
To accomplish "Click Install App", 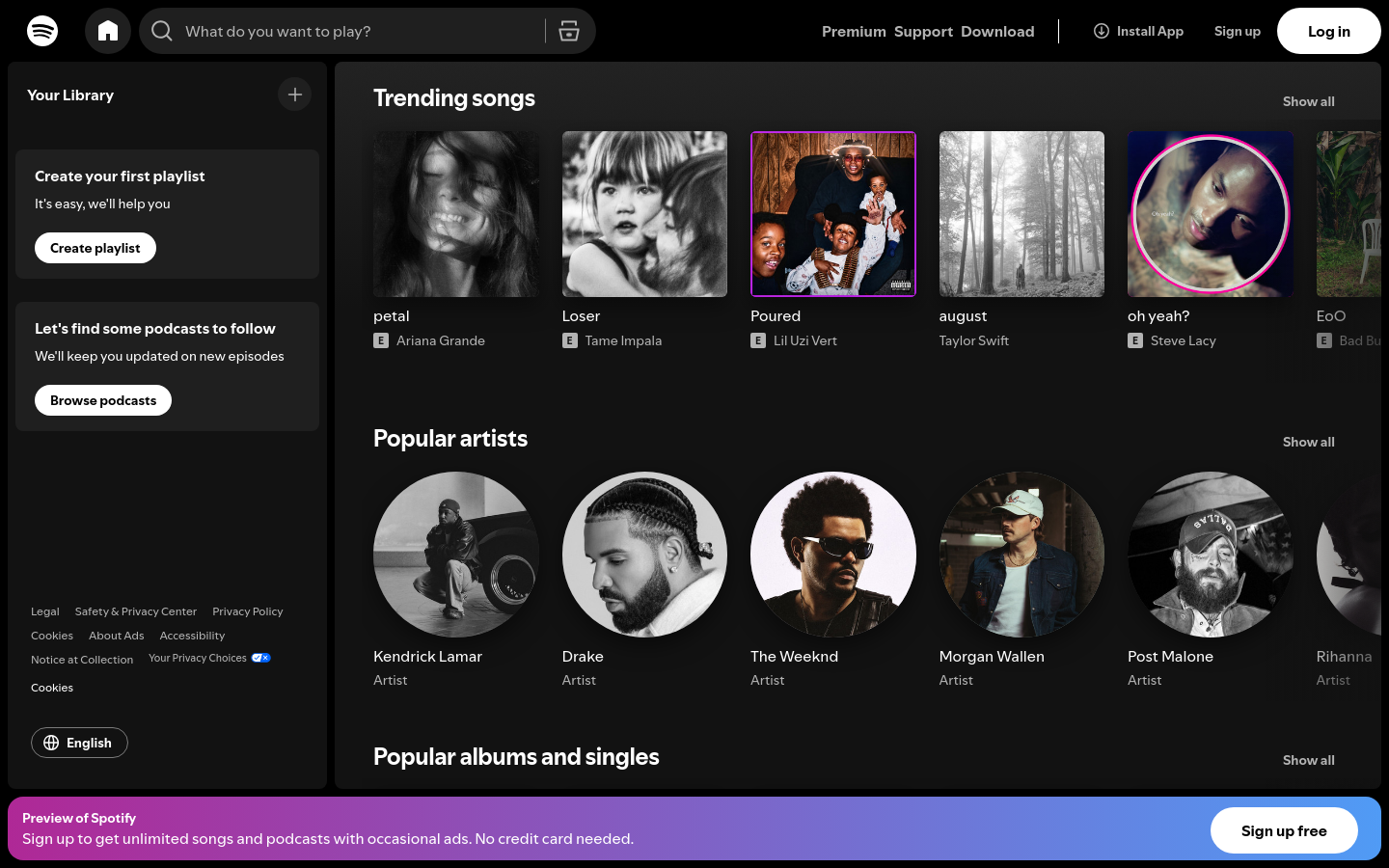I will click(x=1138, y=31).
